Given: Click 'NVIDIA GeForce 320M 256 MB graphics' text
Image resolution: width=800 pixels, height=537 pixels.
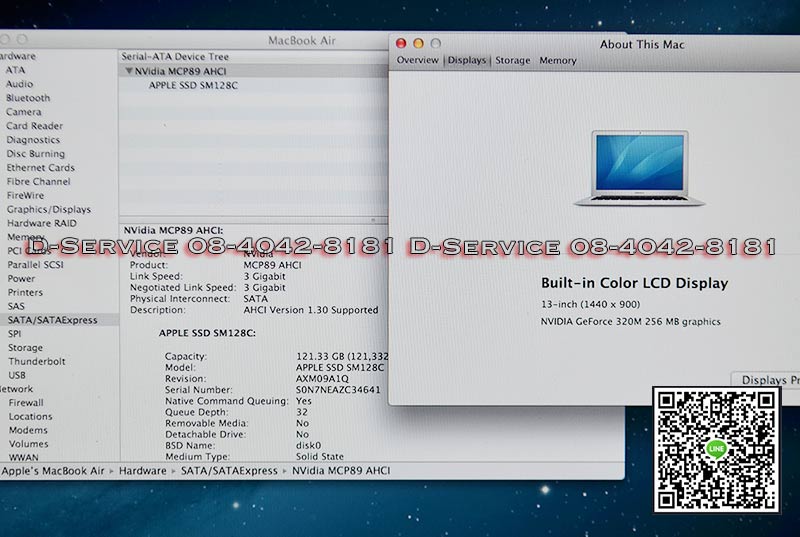Looking at the screenshot, I should (631, 322).
